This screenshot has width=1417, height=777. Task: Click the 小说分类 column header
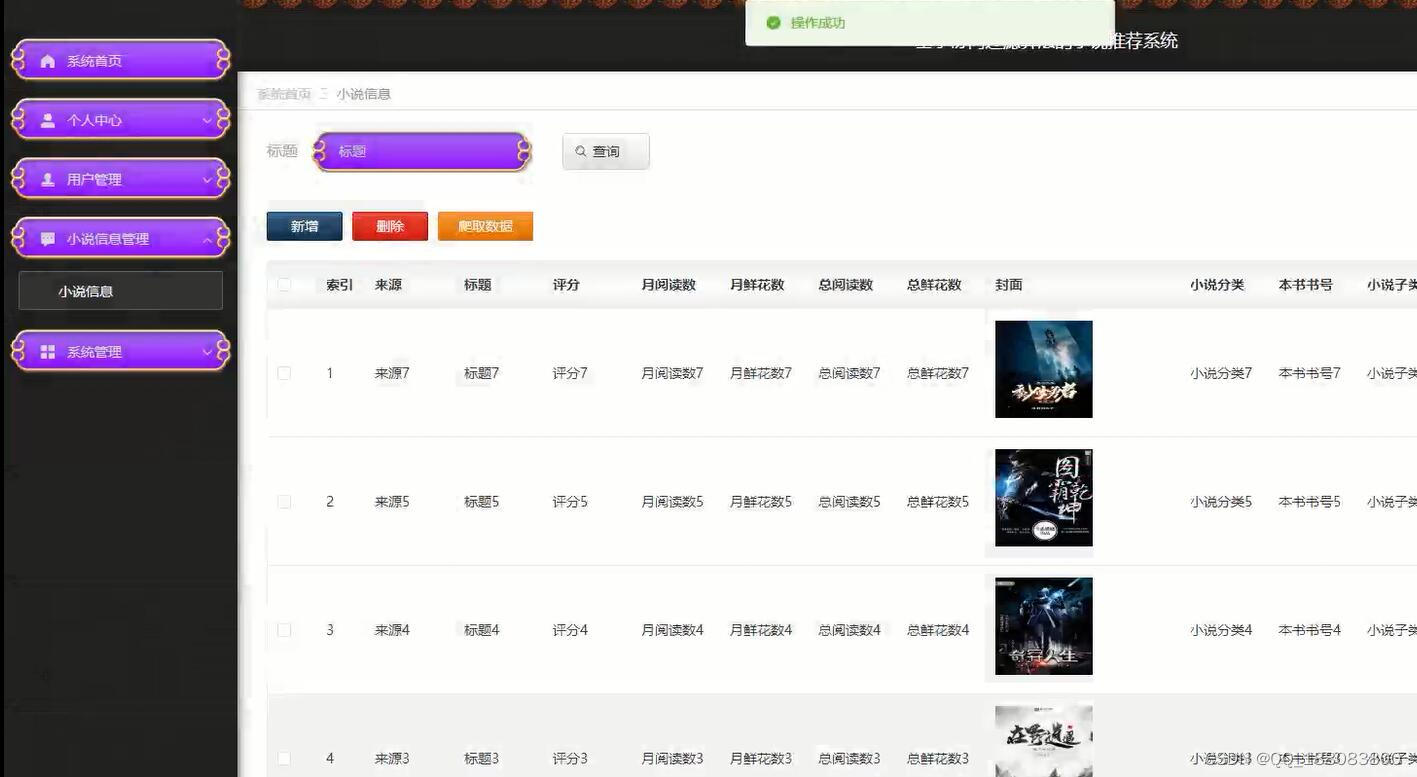point(1217,285)
